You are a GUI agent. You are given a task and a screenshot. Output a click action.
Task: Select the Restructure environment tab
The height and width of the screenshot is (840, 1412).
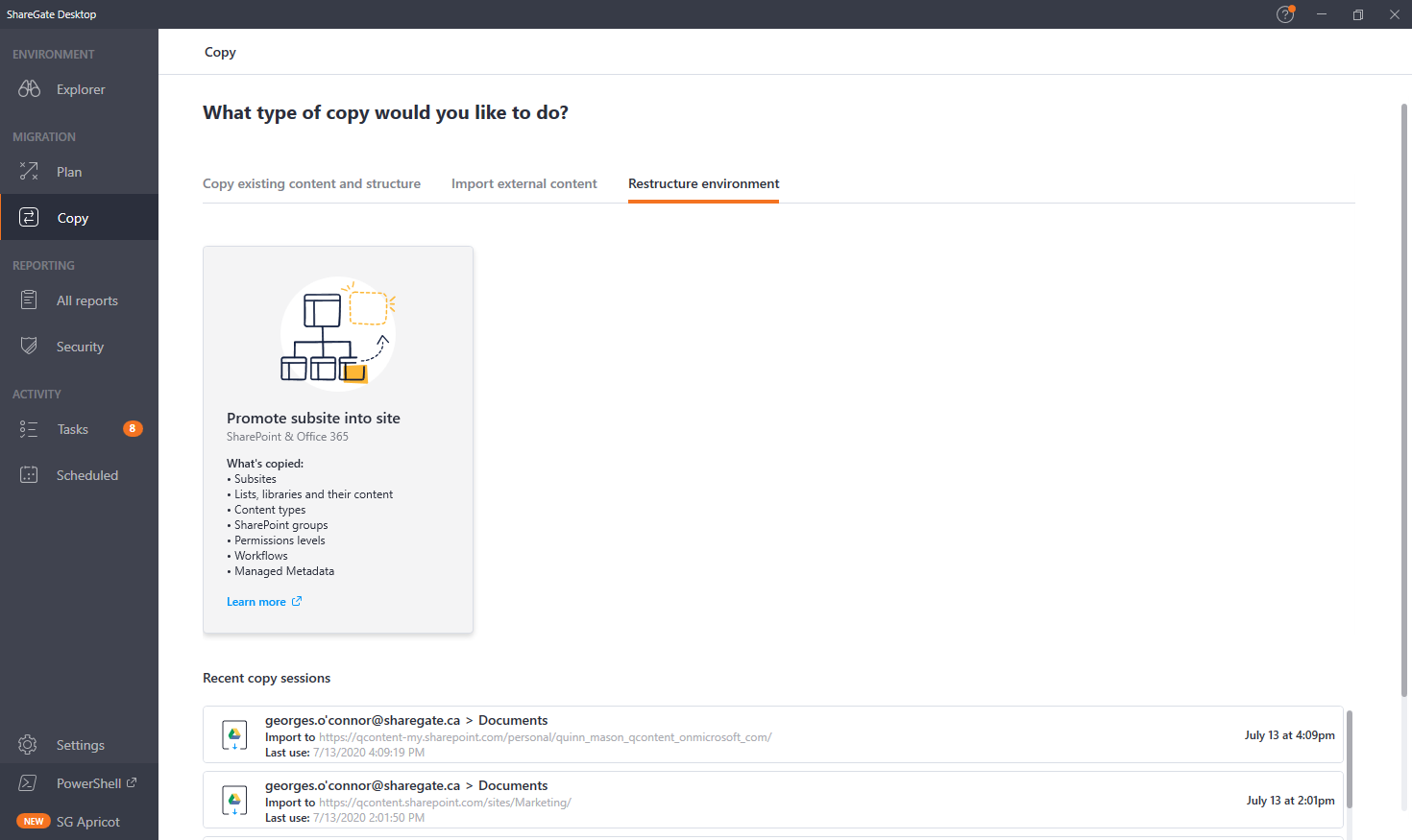[703, 183]
